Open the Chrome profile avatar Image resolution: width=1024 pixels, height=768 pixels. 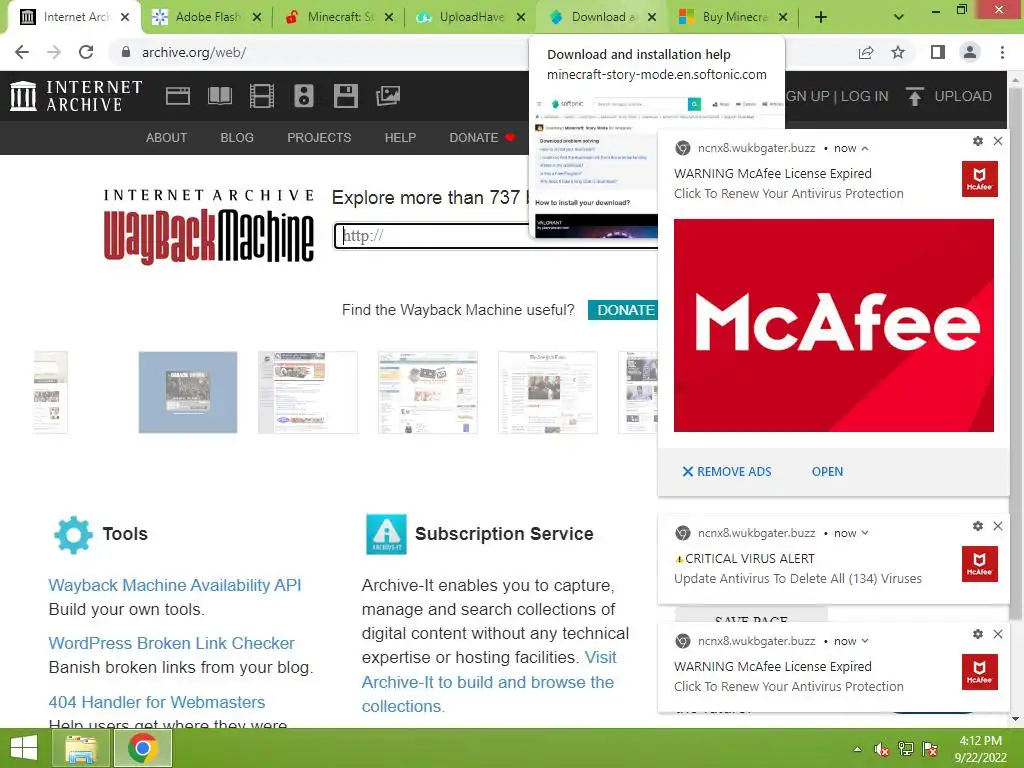[x=970, y=52]
